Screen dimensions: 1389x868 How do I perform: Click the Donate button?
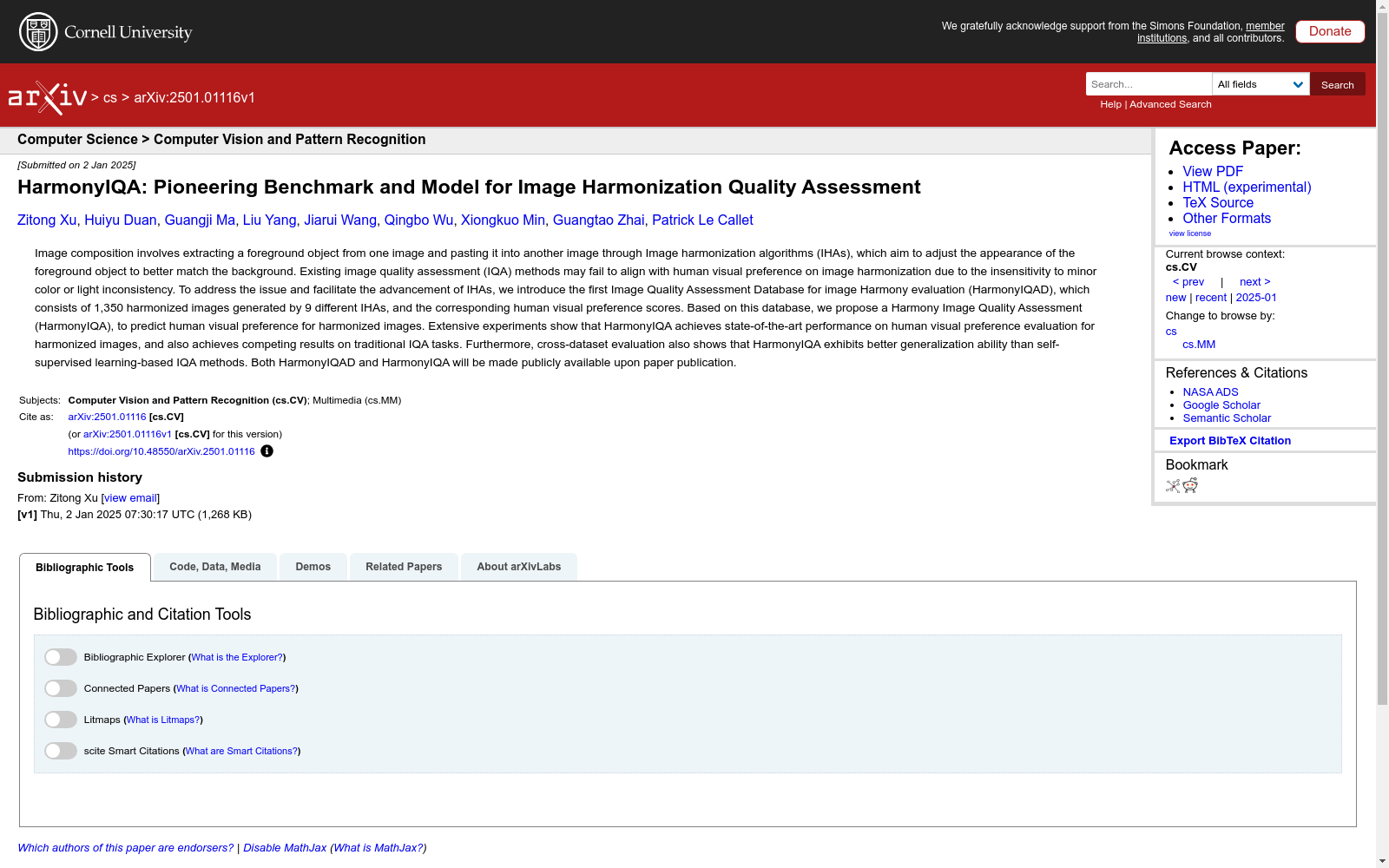tap(1330, 31)
